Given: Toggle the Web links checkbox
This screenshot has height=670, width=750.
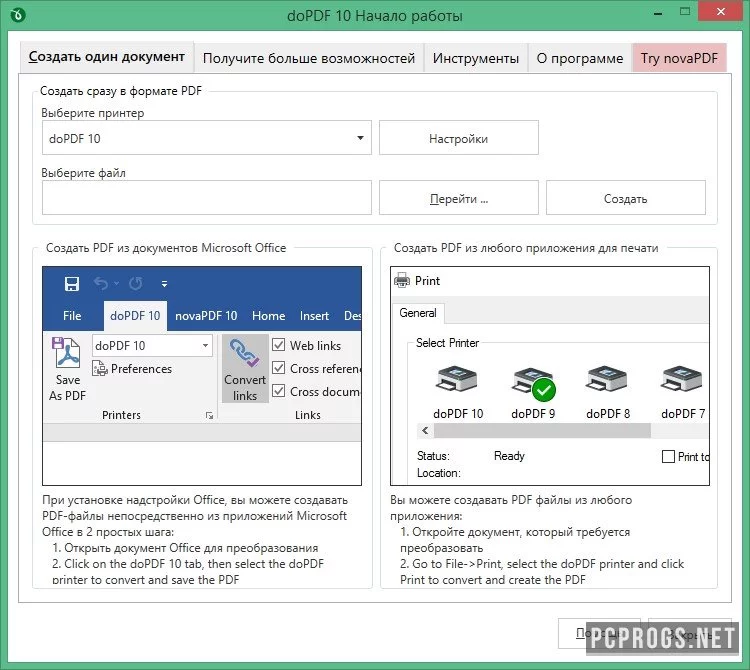Looking at the screenshot, I should (278, 345).
